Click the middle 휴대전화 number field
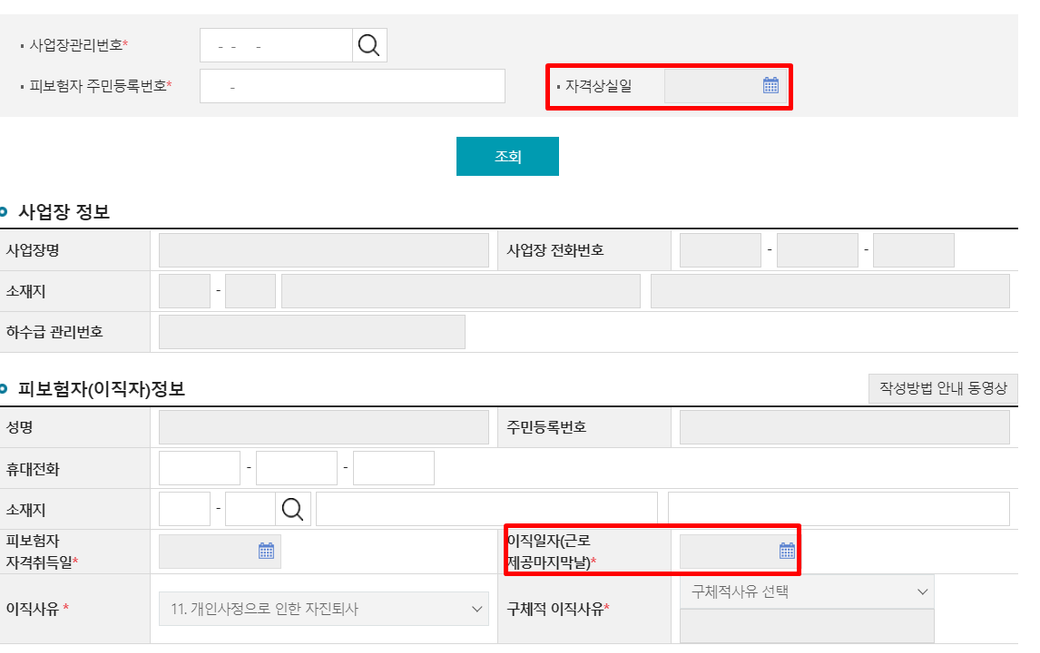Screen dimensions: 1040x653 click(297, 468)
